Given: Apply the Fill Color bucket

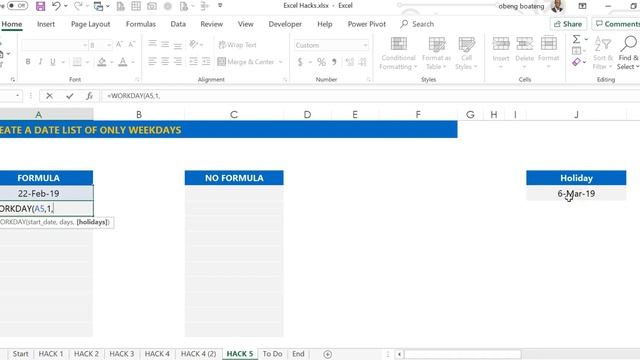Looking at the screenshot, I should tap(102, 62).
